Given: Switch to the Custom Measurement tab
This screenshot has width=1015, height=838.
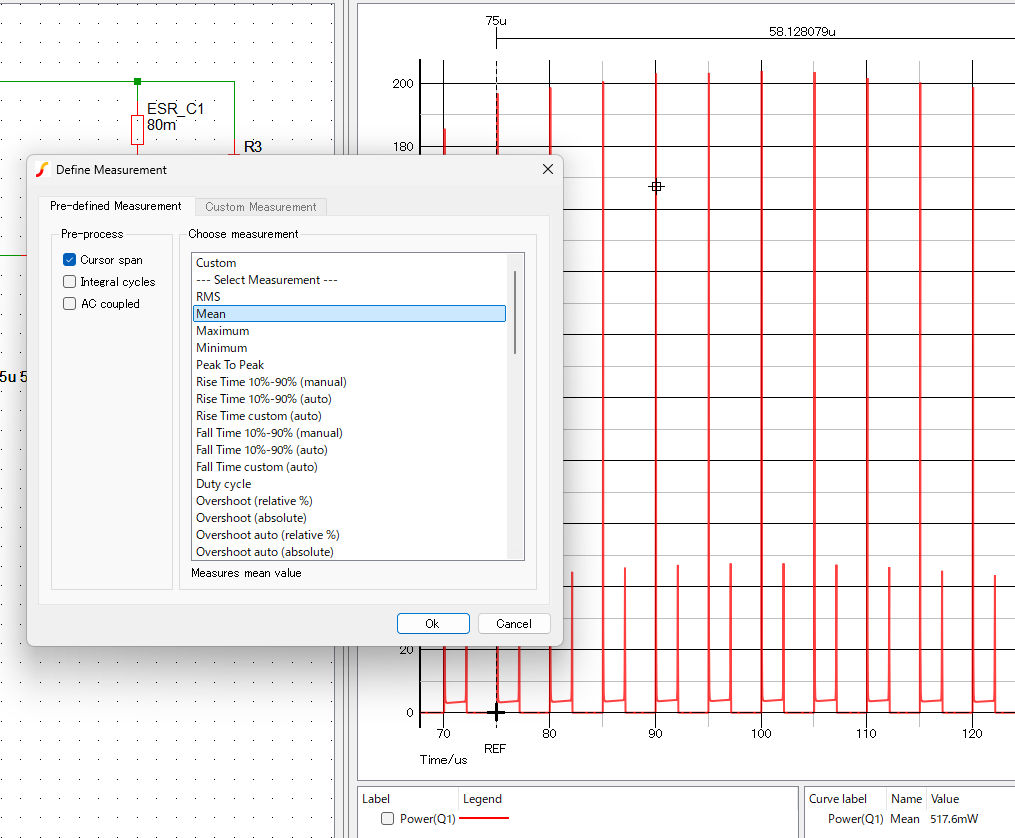Looking at the screenshot, I should point(260,207).
